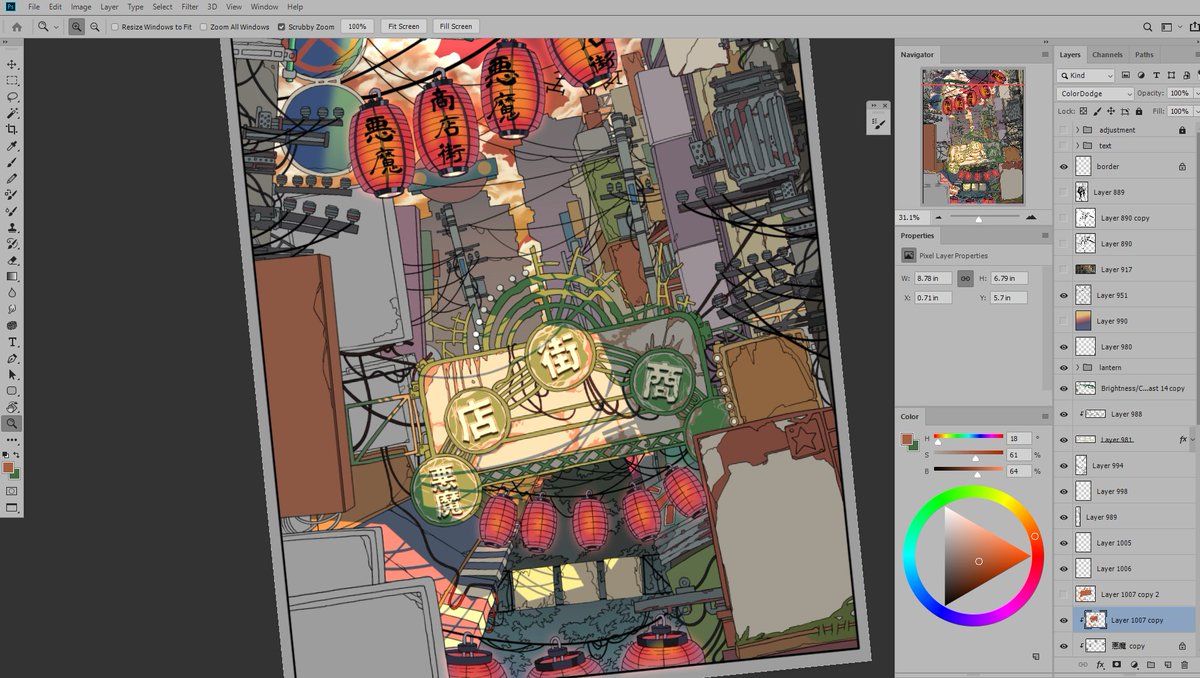Select the Type tool
1200x678 pixels.
click(x=12, y=342)
